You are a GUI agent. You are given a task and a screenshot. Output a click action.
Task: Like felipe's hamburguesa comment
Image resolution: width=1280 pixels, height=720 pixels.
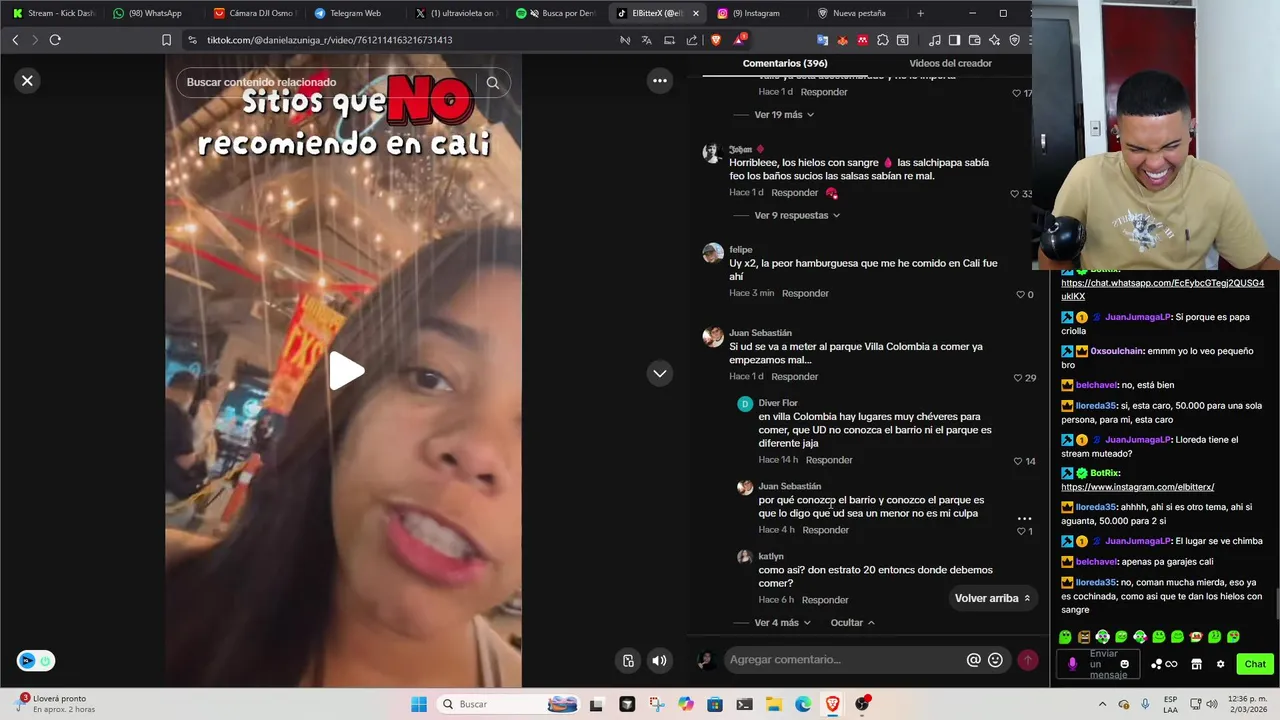coord(1020,295)
